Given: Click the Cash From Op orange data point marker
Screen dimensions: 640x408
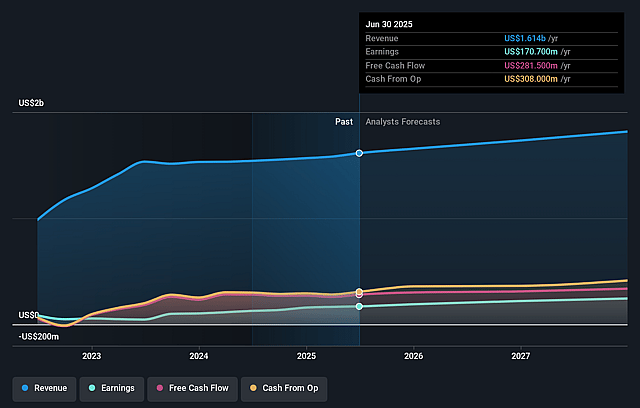Looking at the screenshot, I should point(359,291).
